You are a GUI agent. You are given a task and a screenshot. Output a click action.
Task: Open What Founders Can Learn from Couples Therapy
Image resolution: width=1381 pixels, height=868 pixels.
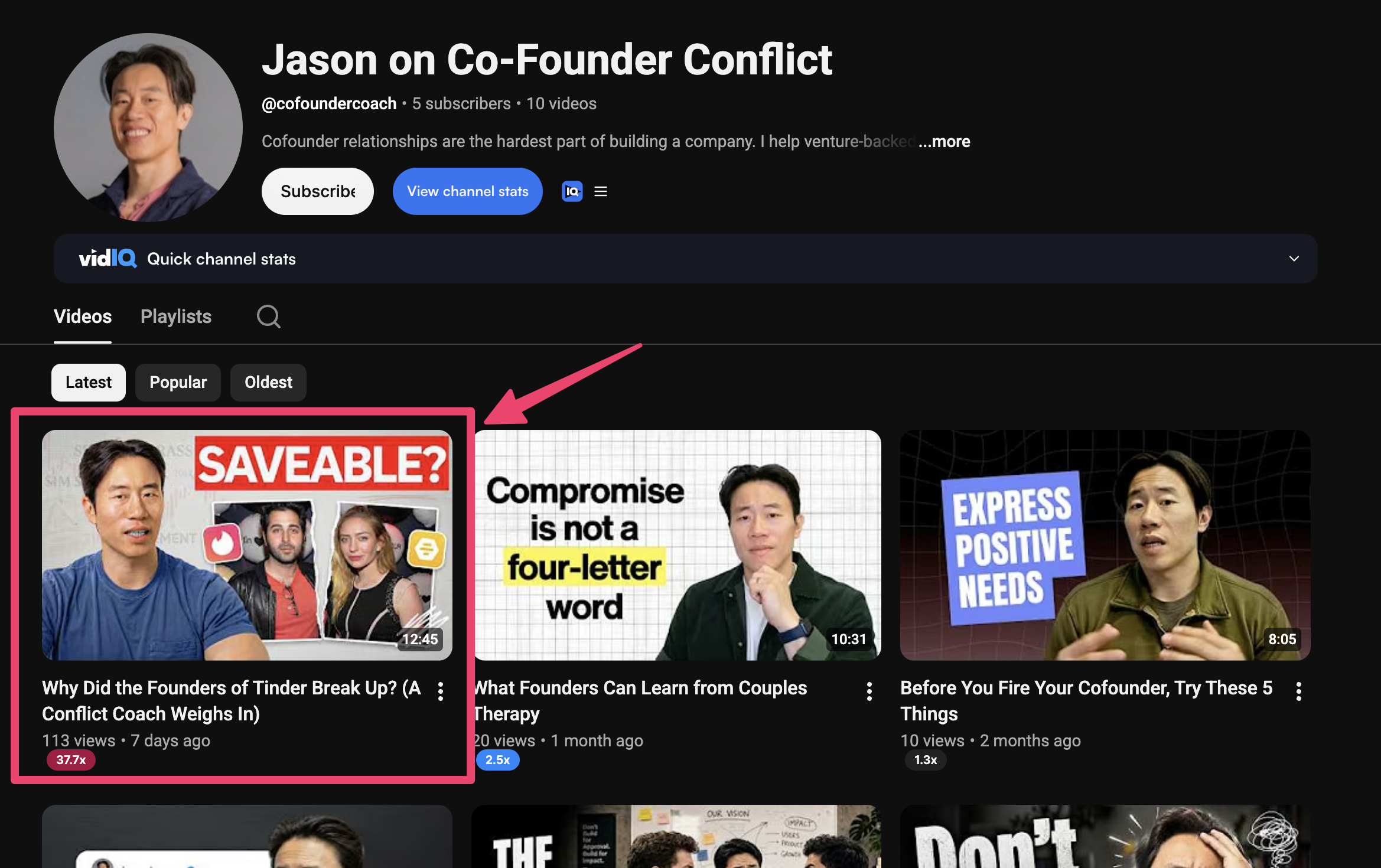[640, 701]
